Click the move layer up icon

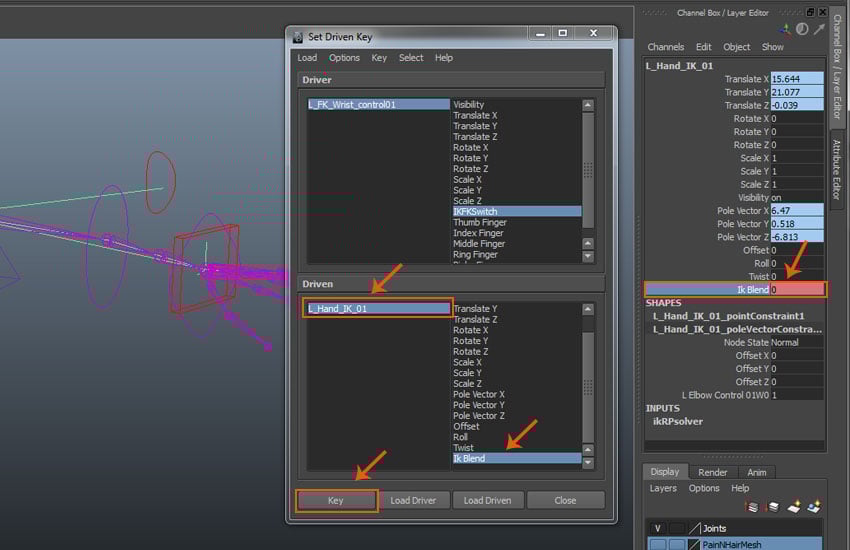[752, 507]
